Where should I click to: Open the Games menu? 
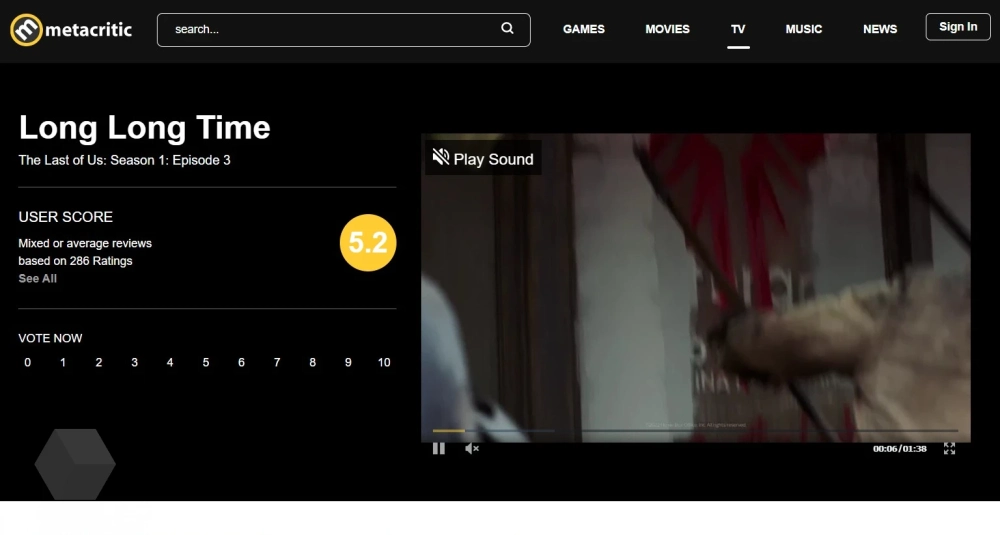584,29
